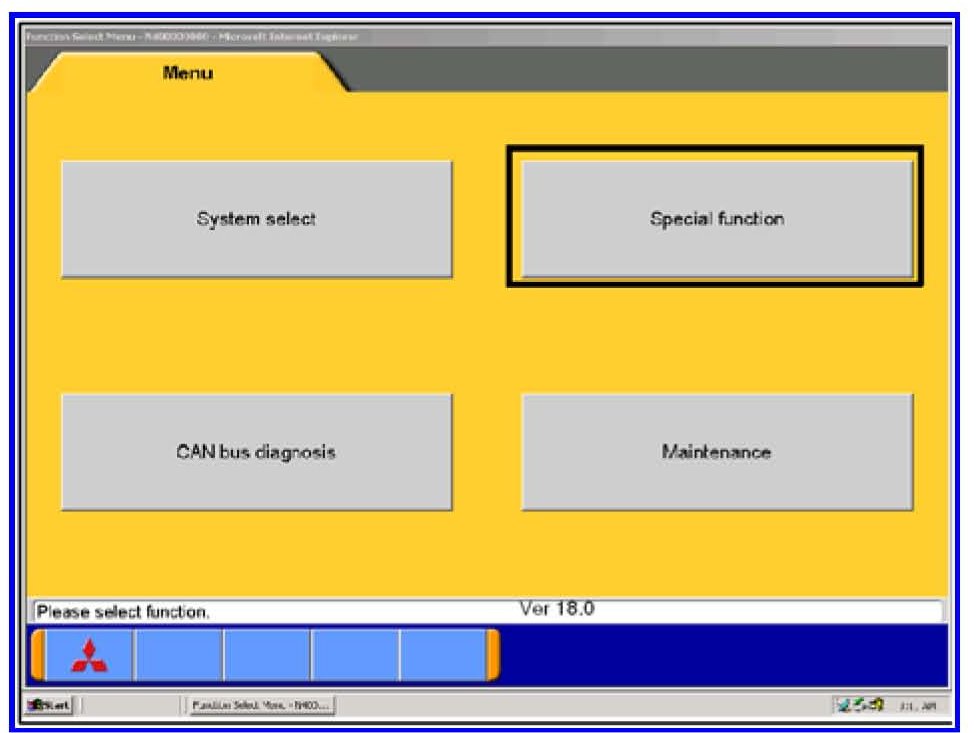Click the last blank toolbar slot before right handle
Screen dimensions: 979x733
[442, 656]
